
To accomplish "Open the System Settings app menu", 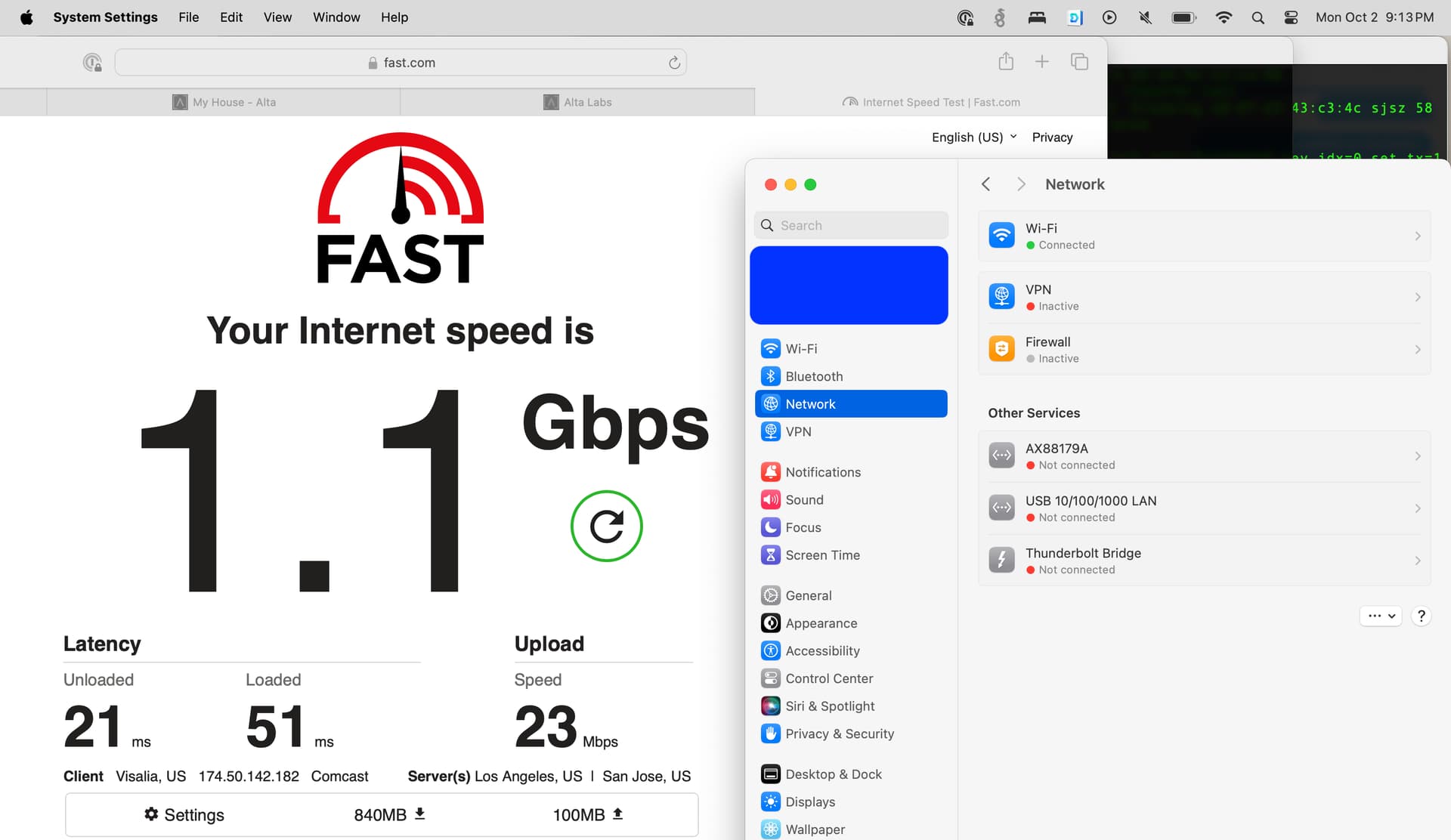I will pyautogui.click(x=105, y=17).
